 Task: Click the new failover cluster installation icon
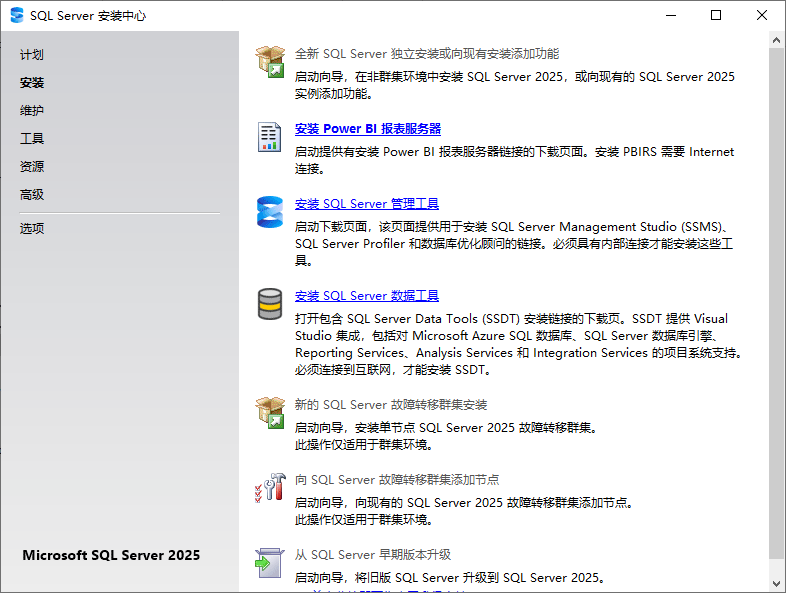pos(270,412)
